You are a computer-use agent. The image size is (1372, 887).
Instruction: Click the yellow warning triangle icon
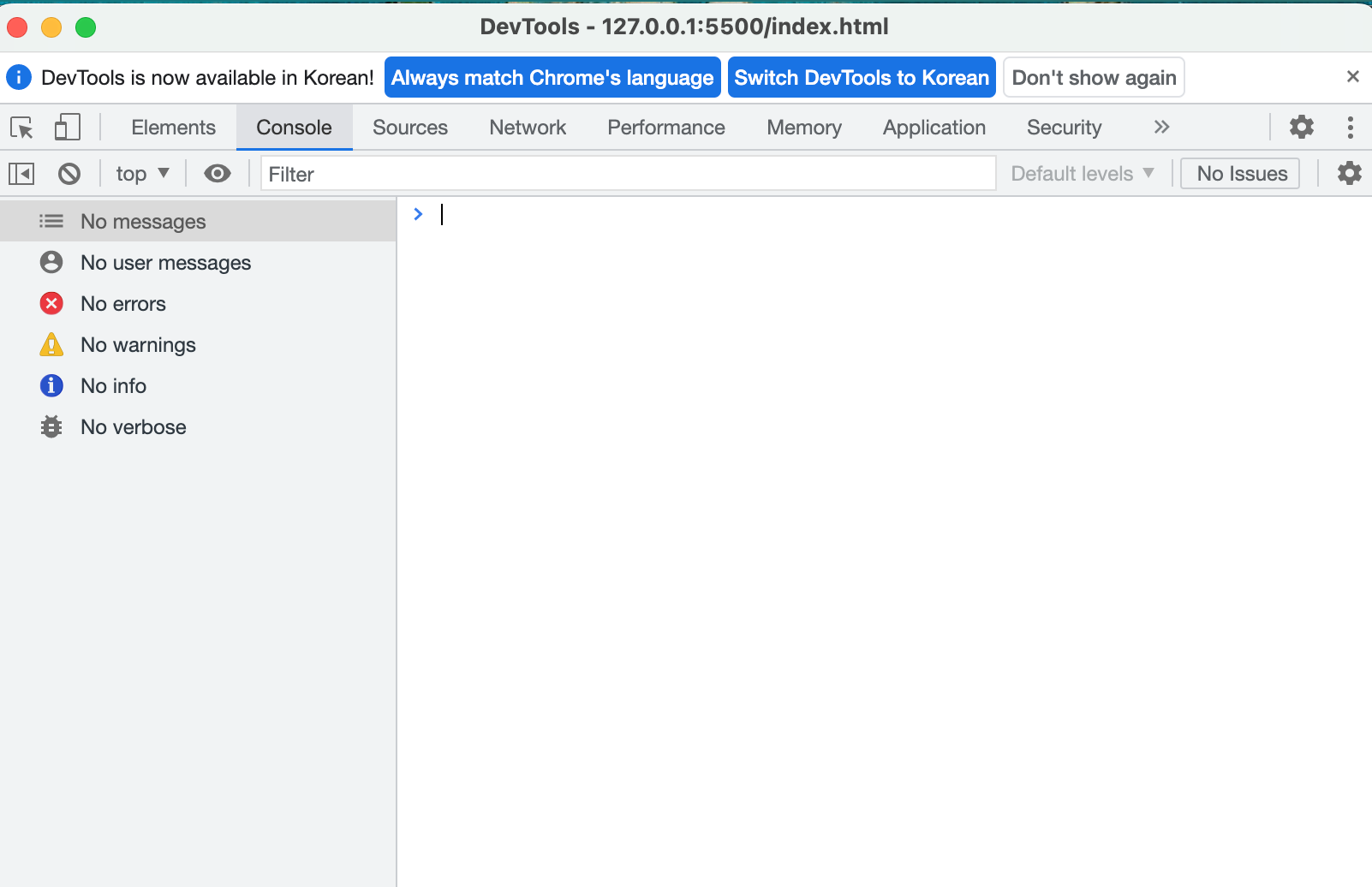(51, 344)
